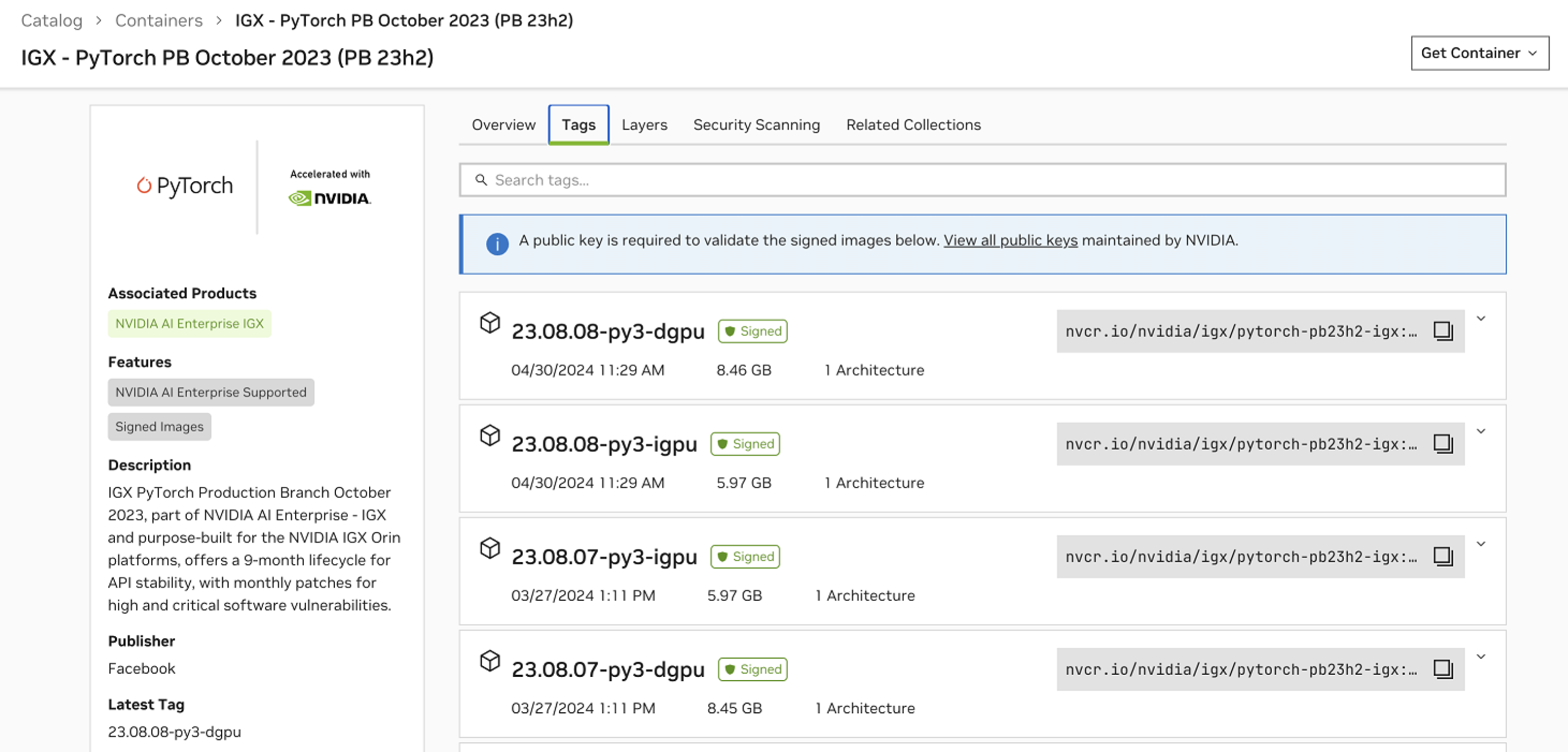The height and width of the screenshot is (752, 1568).
Task: Expand details for the 23.08.08-py3-dgpu tag
Action: (x=1481, y=318)
